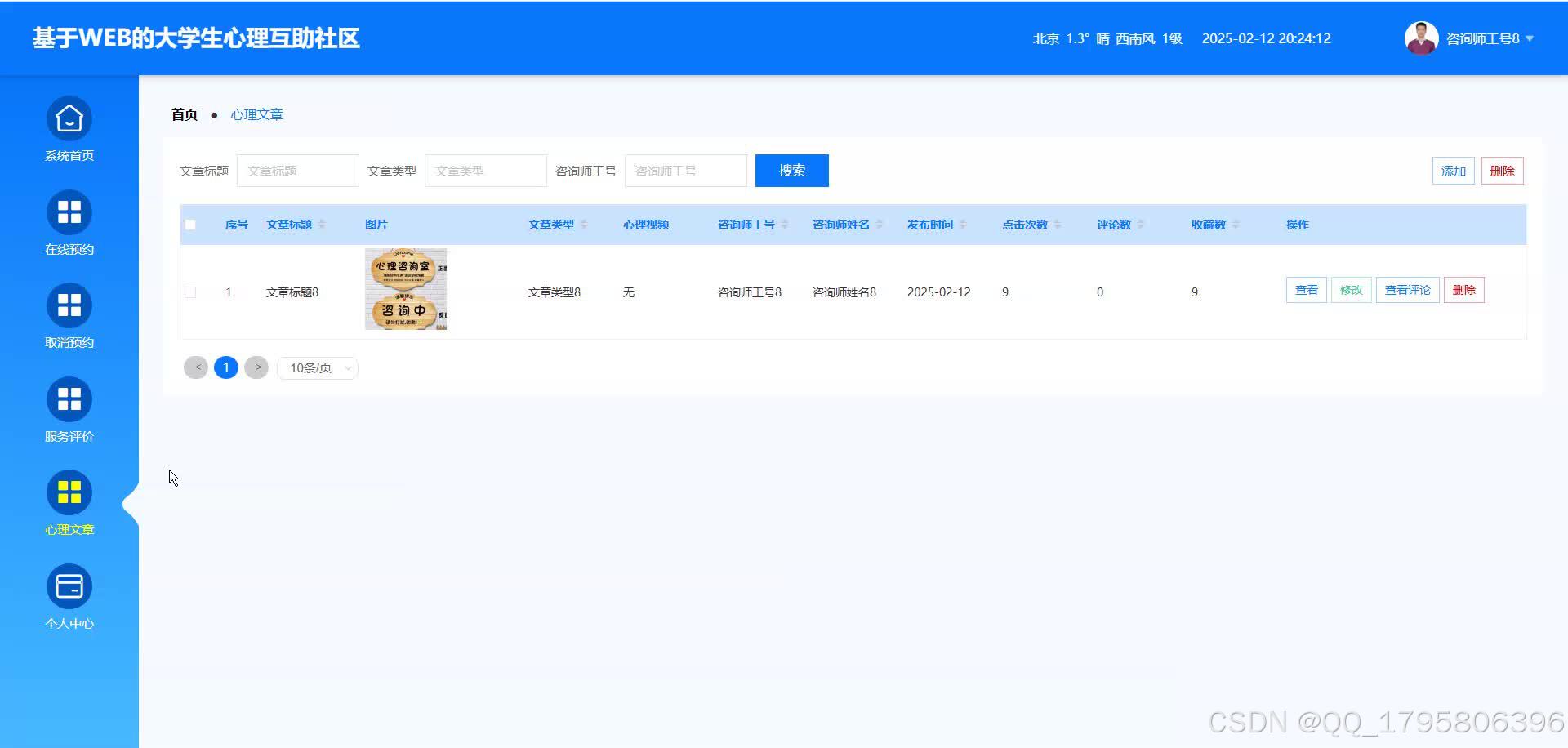Click the user avatar in the header

(x=1421, y=38)
